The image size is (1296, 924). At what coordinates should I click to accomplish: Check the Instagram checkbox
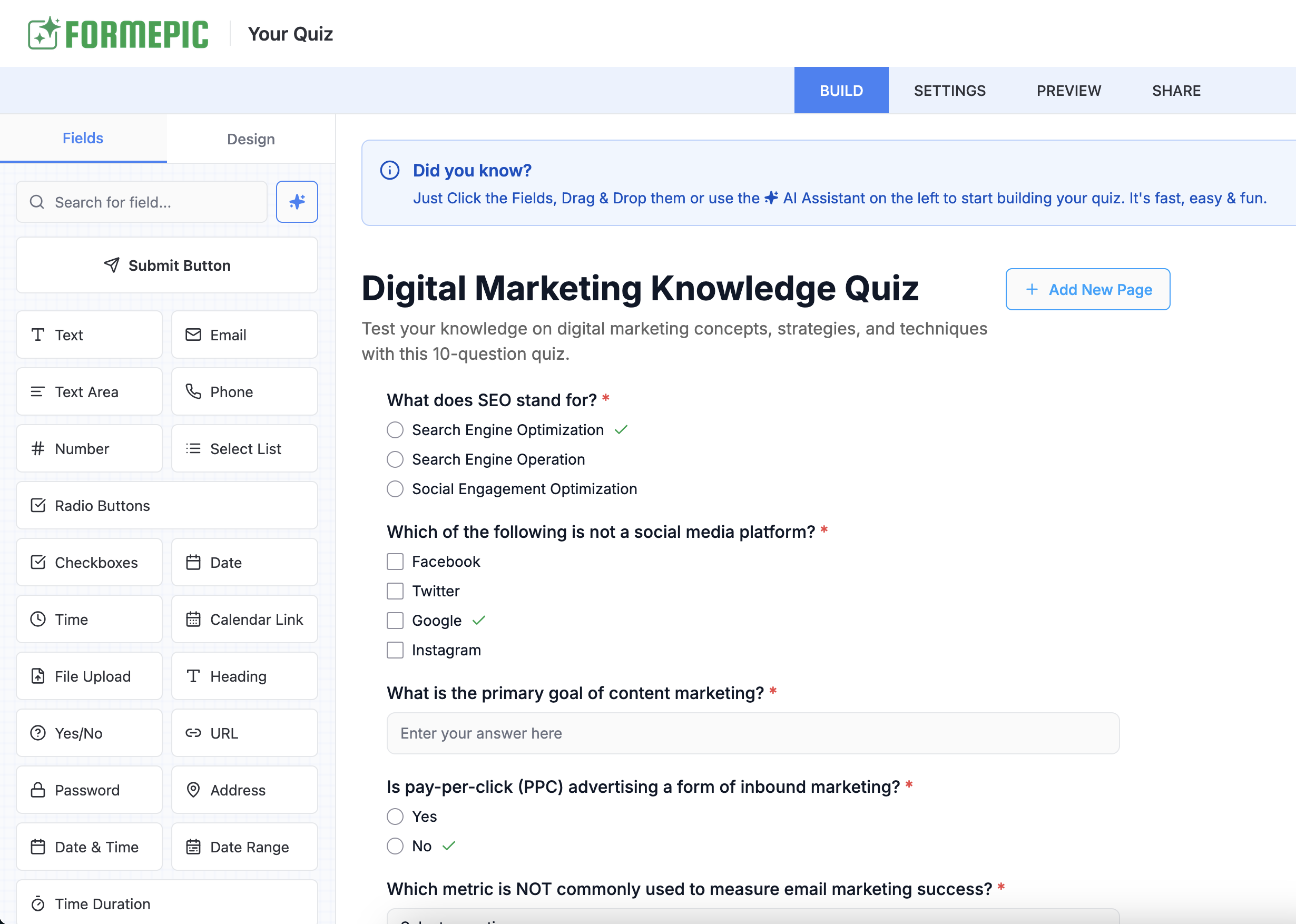(x=395, y=650)
